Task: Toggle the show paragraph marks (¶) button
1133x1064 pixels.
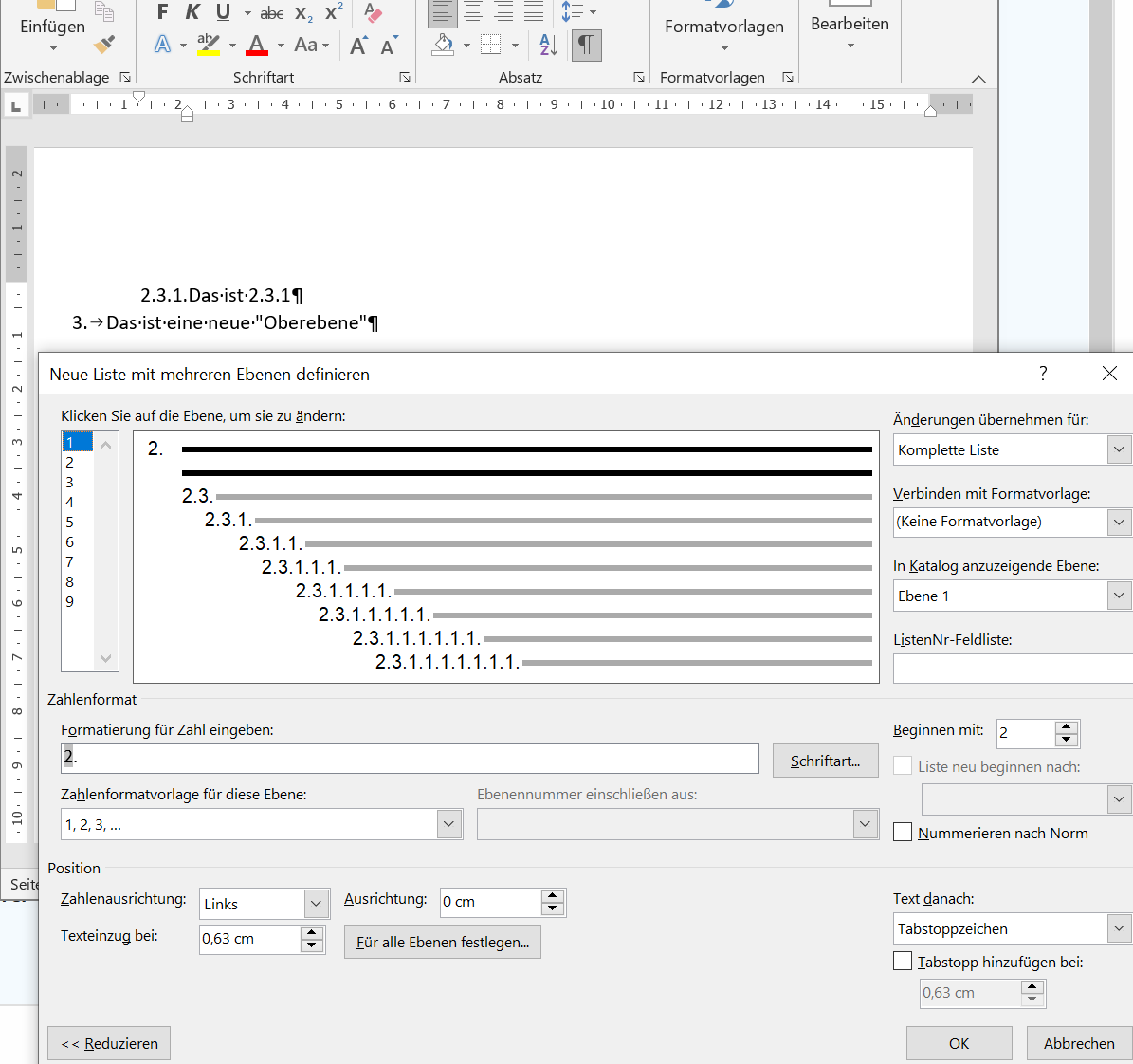Action: tap(586, 45)
